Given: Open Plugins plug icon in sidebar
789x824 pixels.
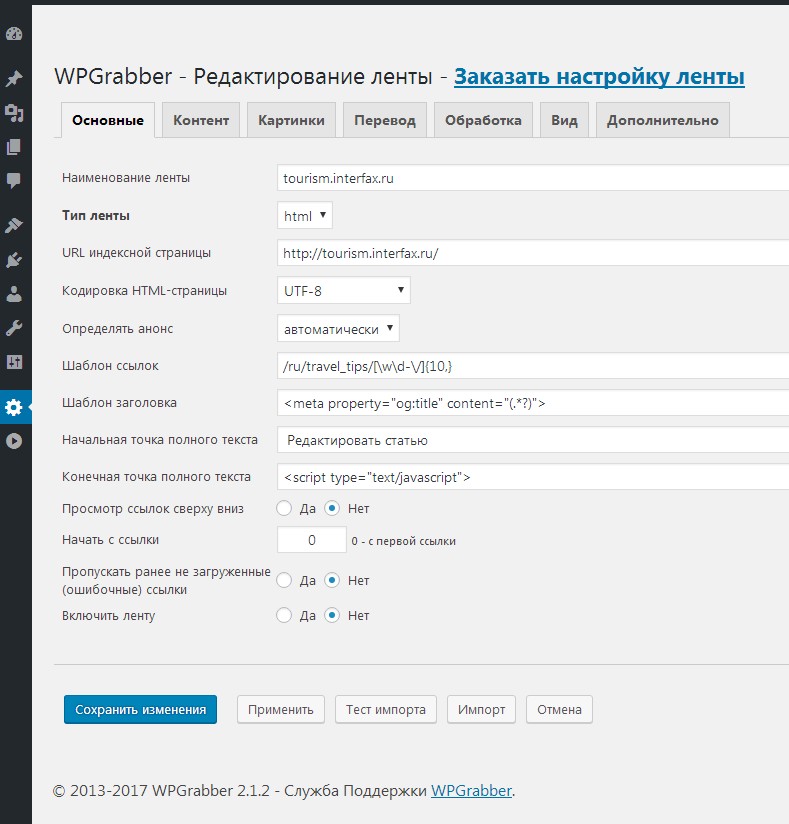Looking at the screenshot, I should coord(14,260).
